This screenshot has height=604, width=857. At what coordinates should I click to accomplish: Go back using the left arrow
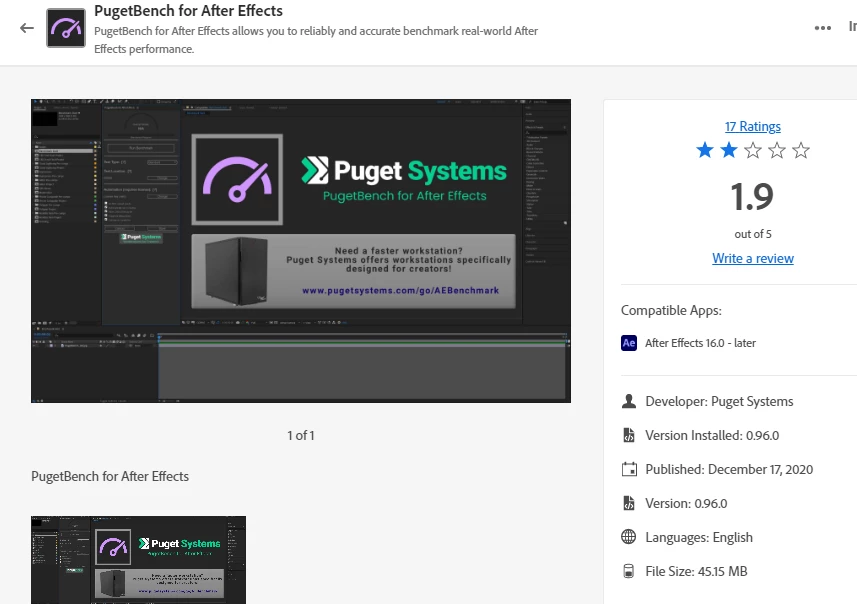[x=27, y=28]
